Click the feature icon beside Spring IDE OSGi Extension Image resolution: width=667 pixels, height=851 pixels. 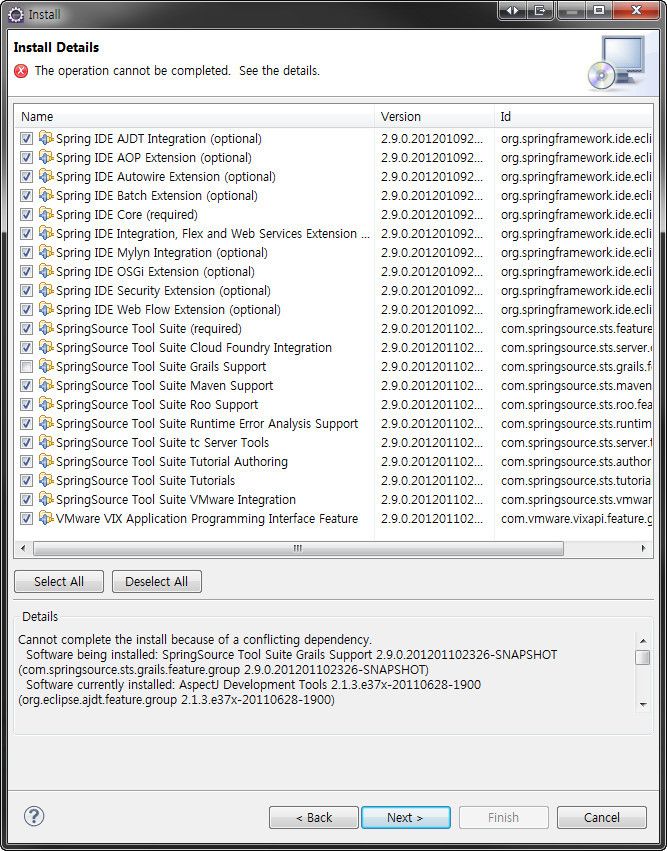[46, 271]
